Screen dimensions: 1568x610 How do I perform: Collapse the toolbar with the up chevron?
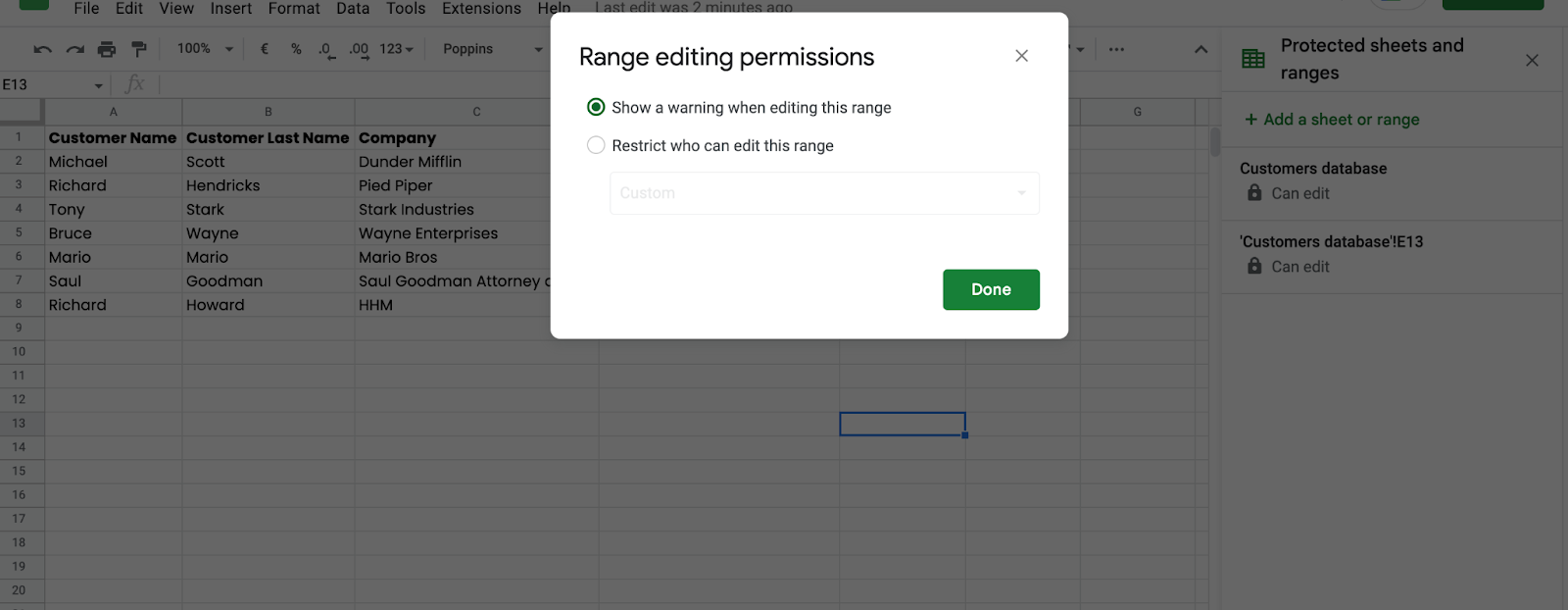(x=1200, y=49)
